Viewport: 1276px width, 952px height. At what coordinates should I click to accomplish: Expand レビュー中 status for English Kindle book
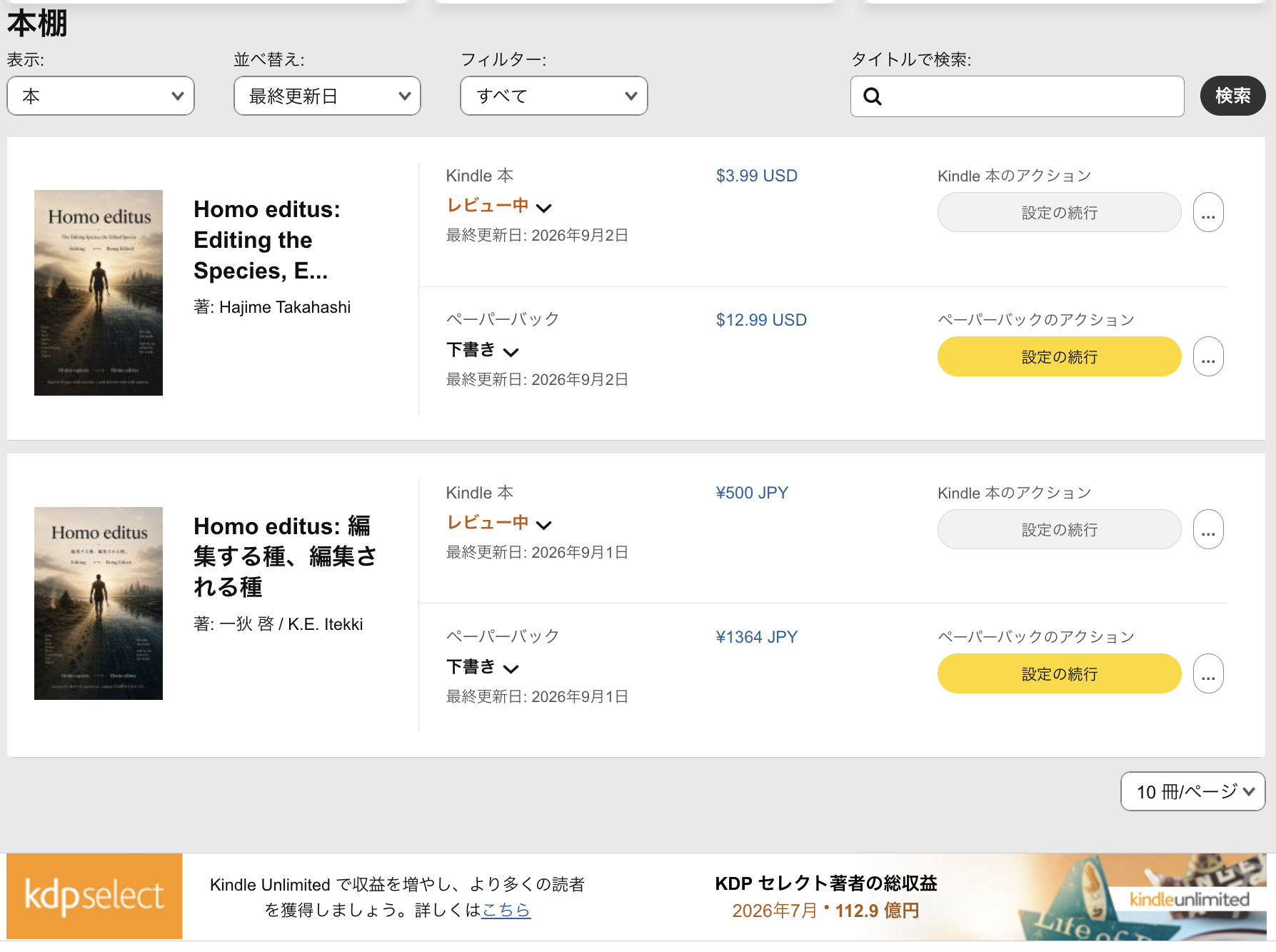pos(499,206)
